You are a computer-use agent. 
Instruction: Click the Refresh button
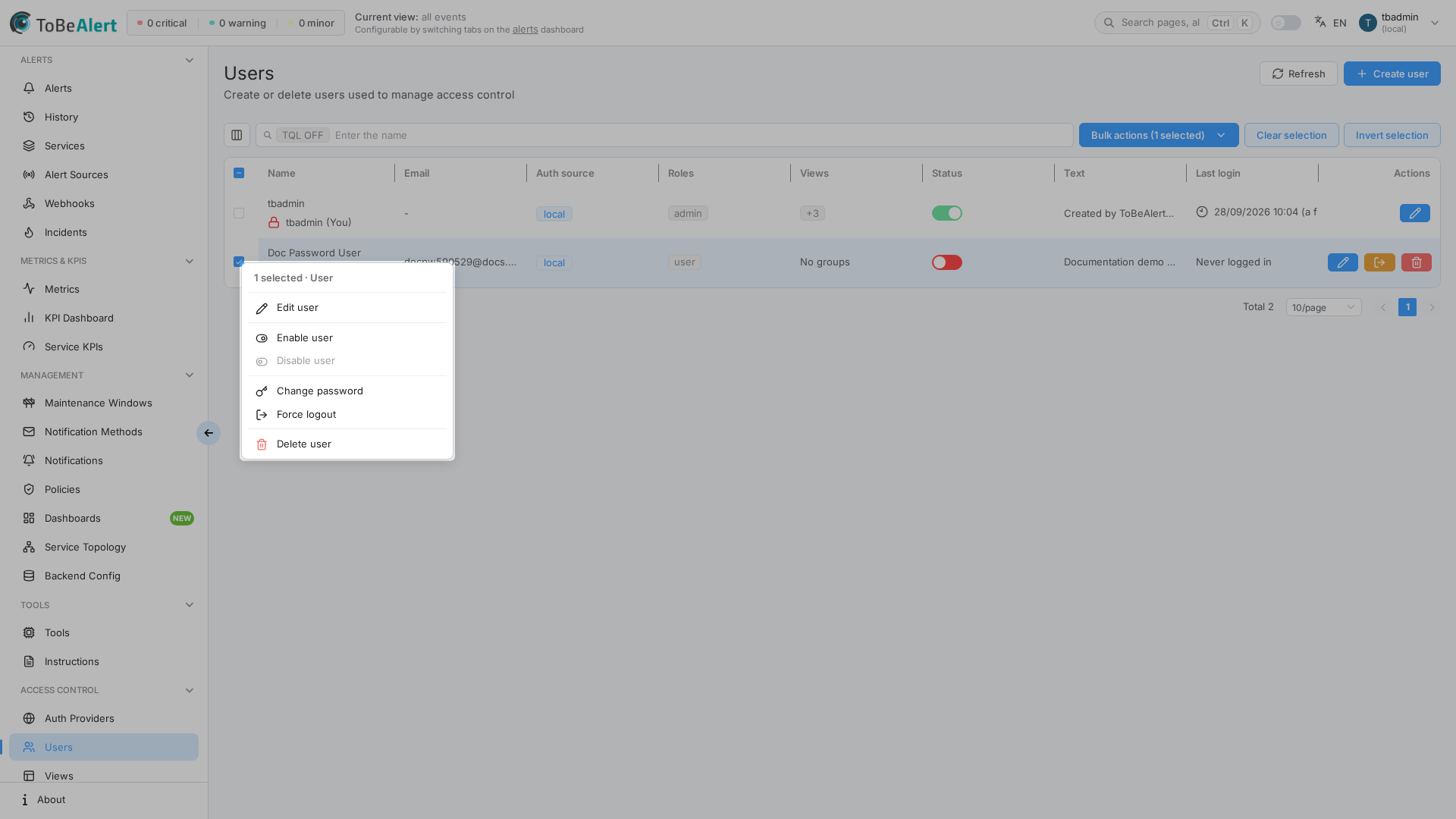[x=1298, y=74]
